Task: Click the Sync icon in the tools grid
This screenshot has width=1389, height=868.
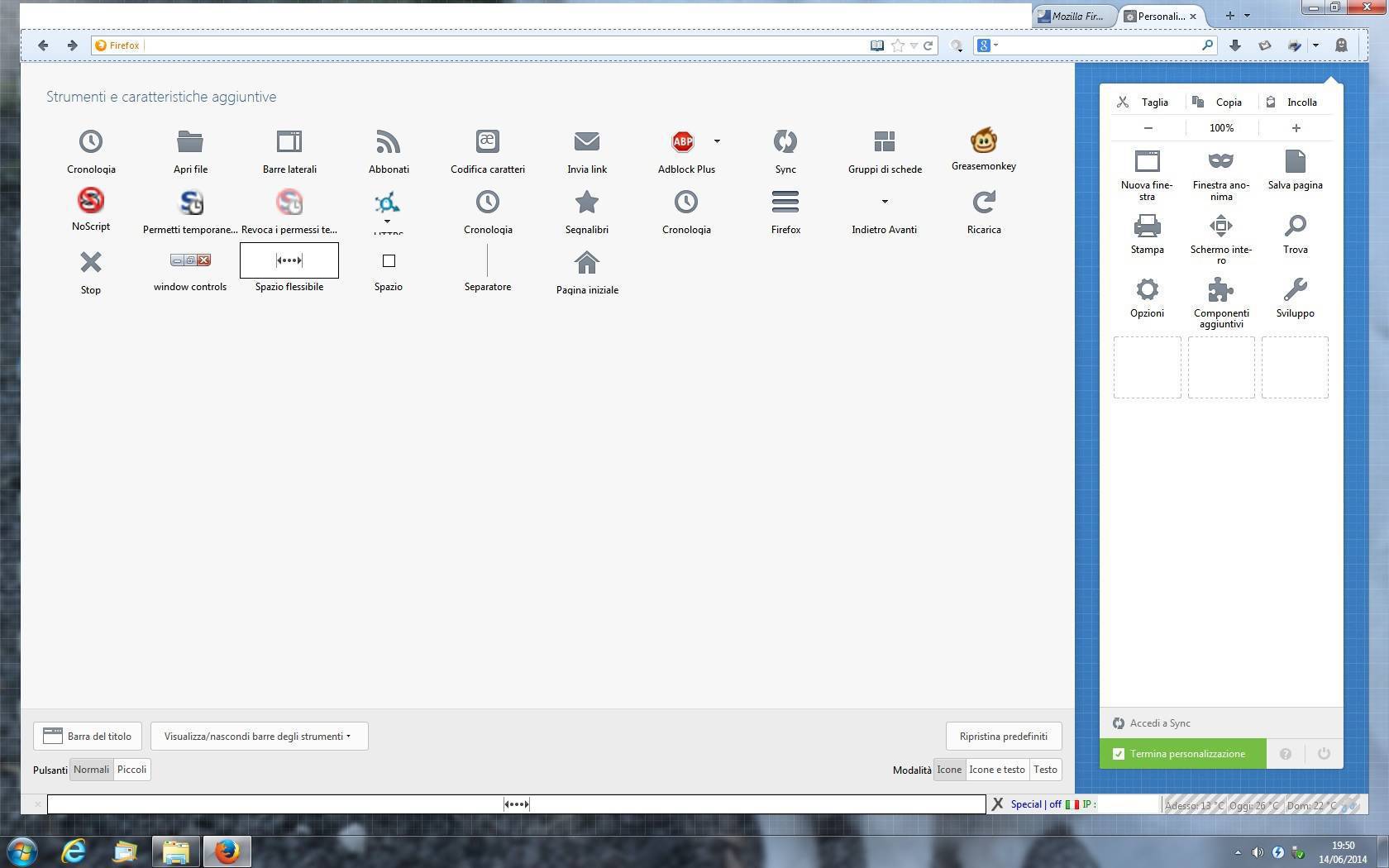Action: point(785,142)
